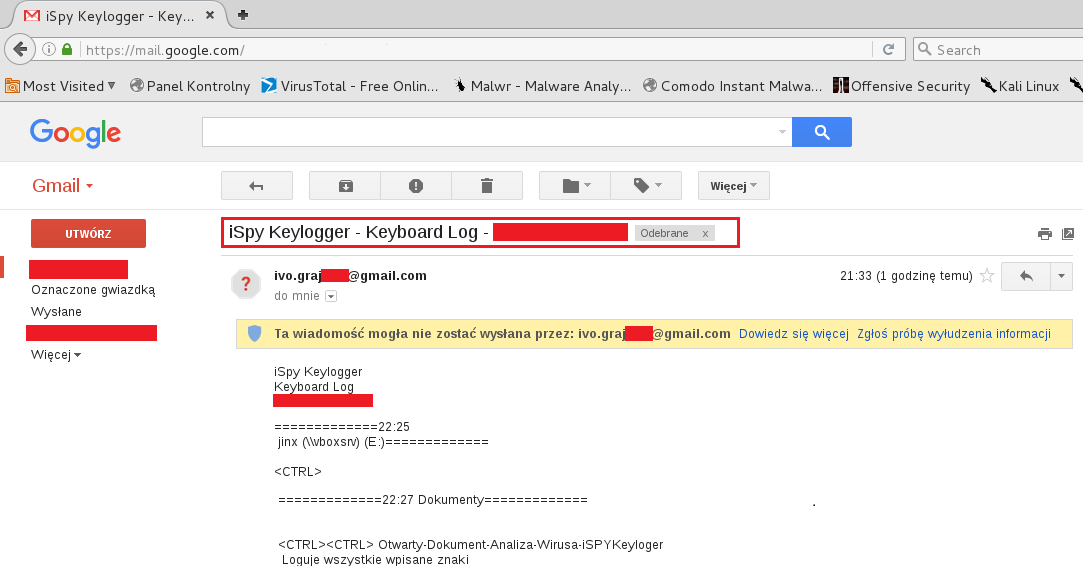Open the VirusTotal bookmark
This screenshot has height=566, width=1083.
point(349,86)
